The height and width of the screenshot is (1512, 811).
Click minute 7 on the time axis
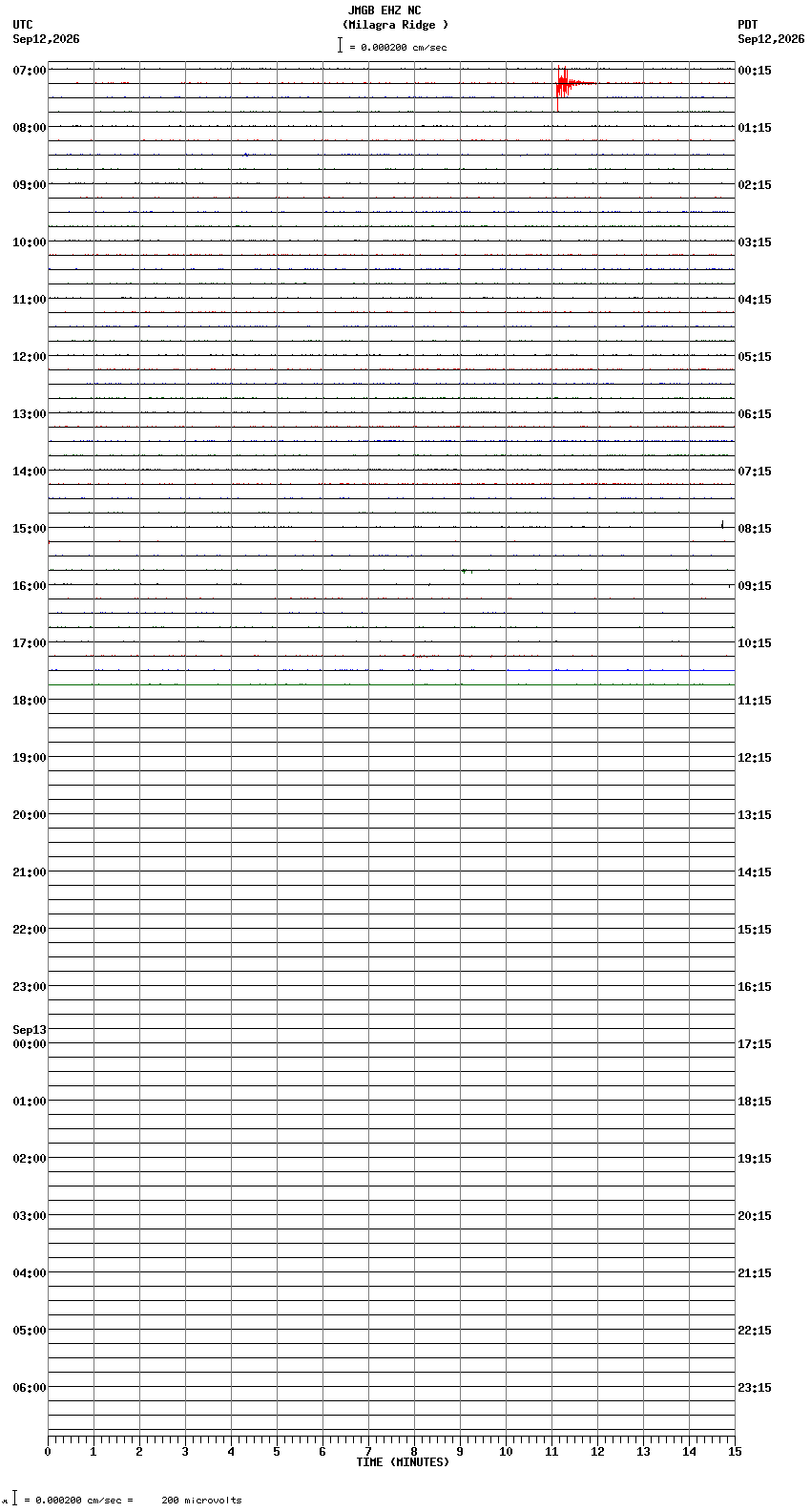368,1452
